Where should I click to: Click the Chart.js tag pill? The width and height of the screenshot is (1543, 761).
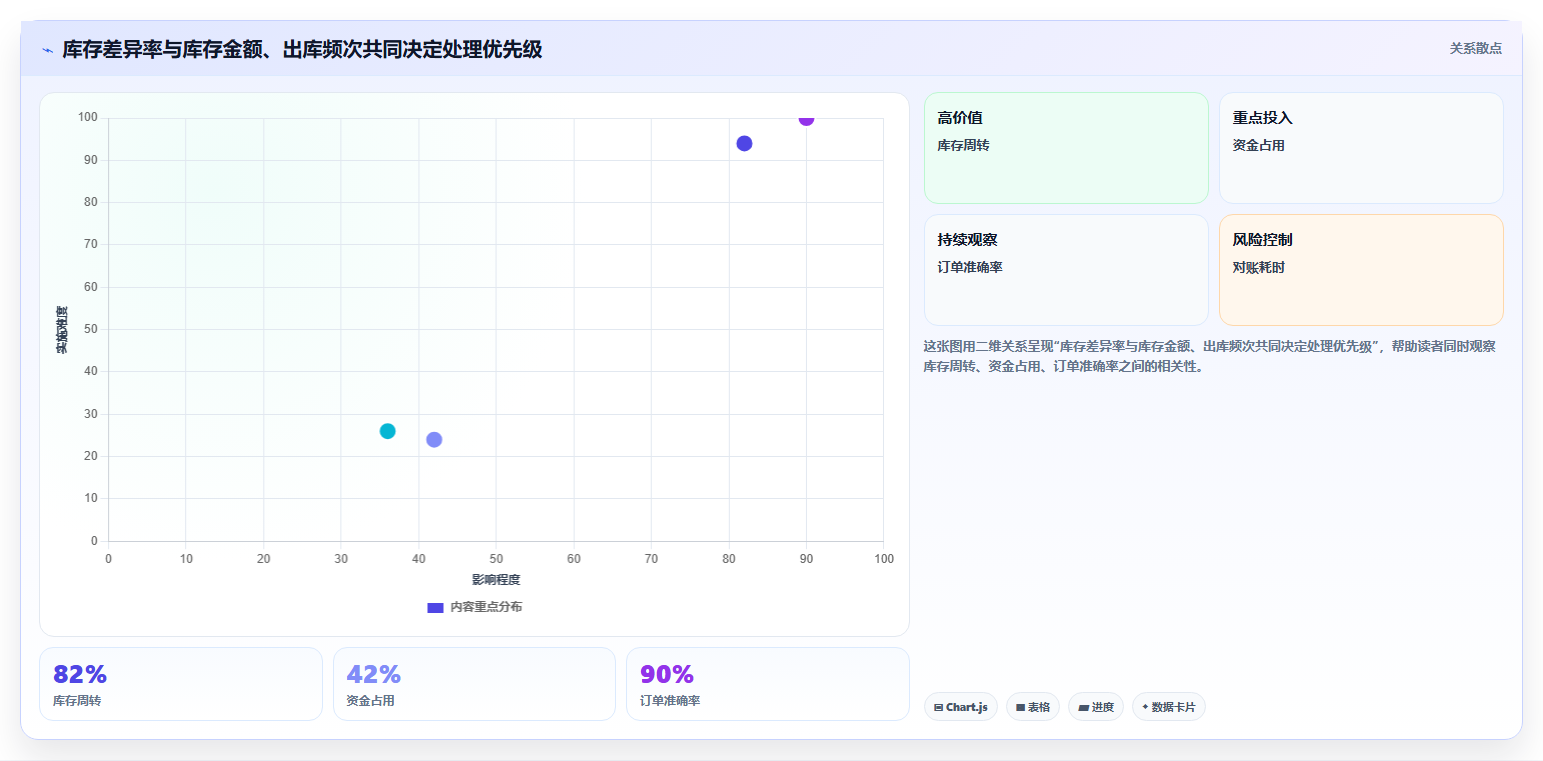pyautogui.click(x=960, y=707)
